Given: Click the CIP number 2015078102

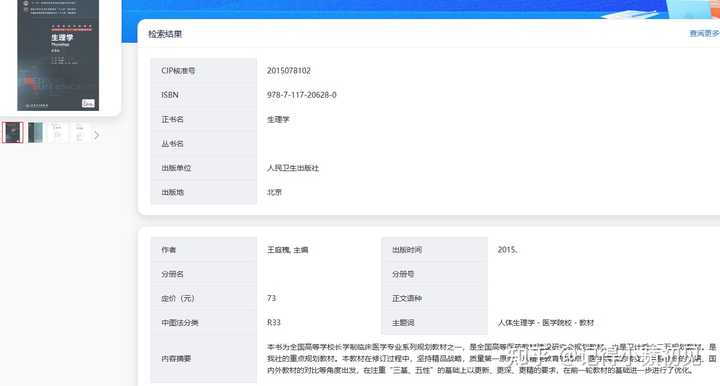Looking at the screenshot, I should pos(289,71).
